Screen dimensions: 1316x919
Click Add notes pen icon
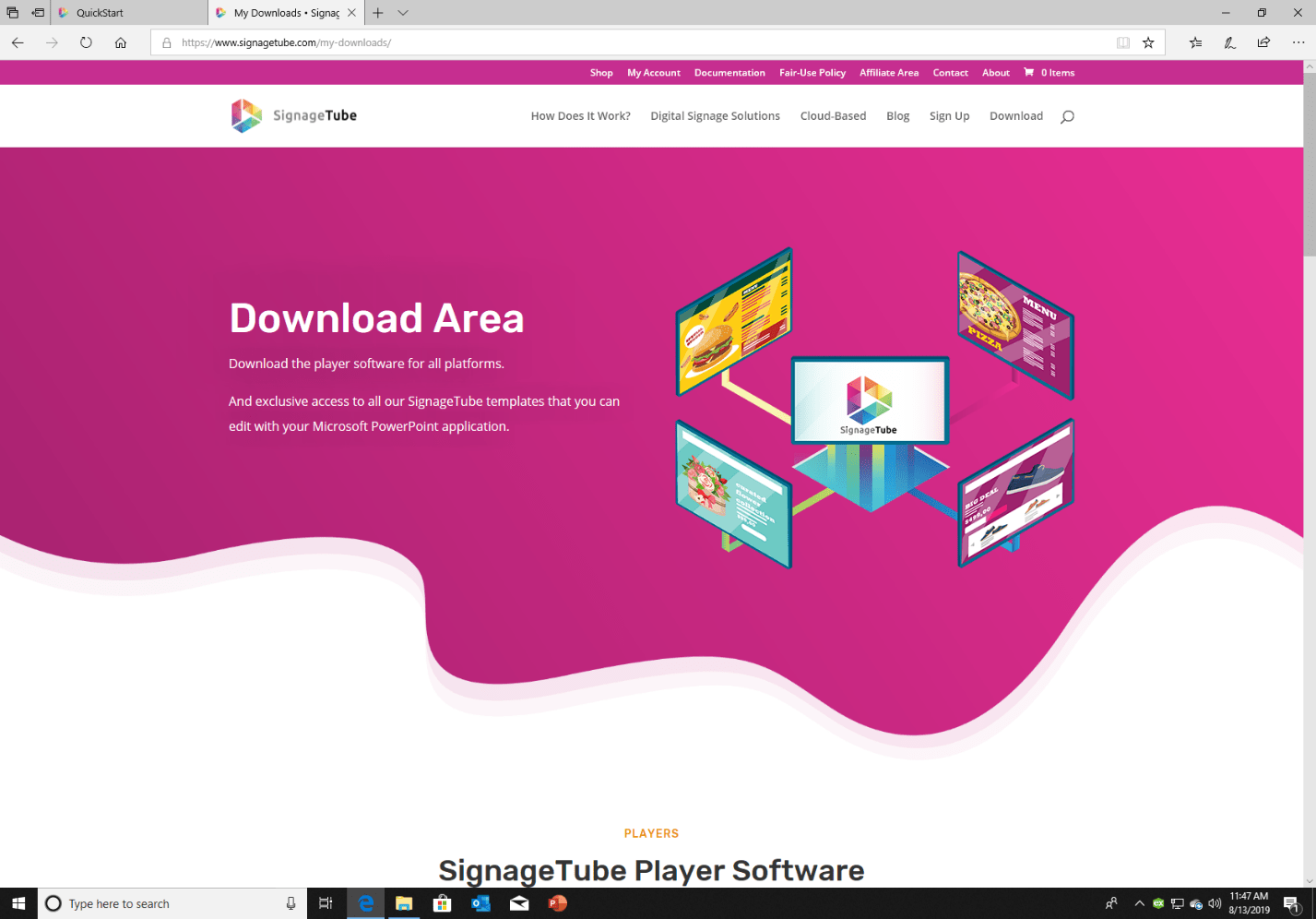[1229, 42]
